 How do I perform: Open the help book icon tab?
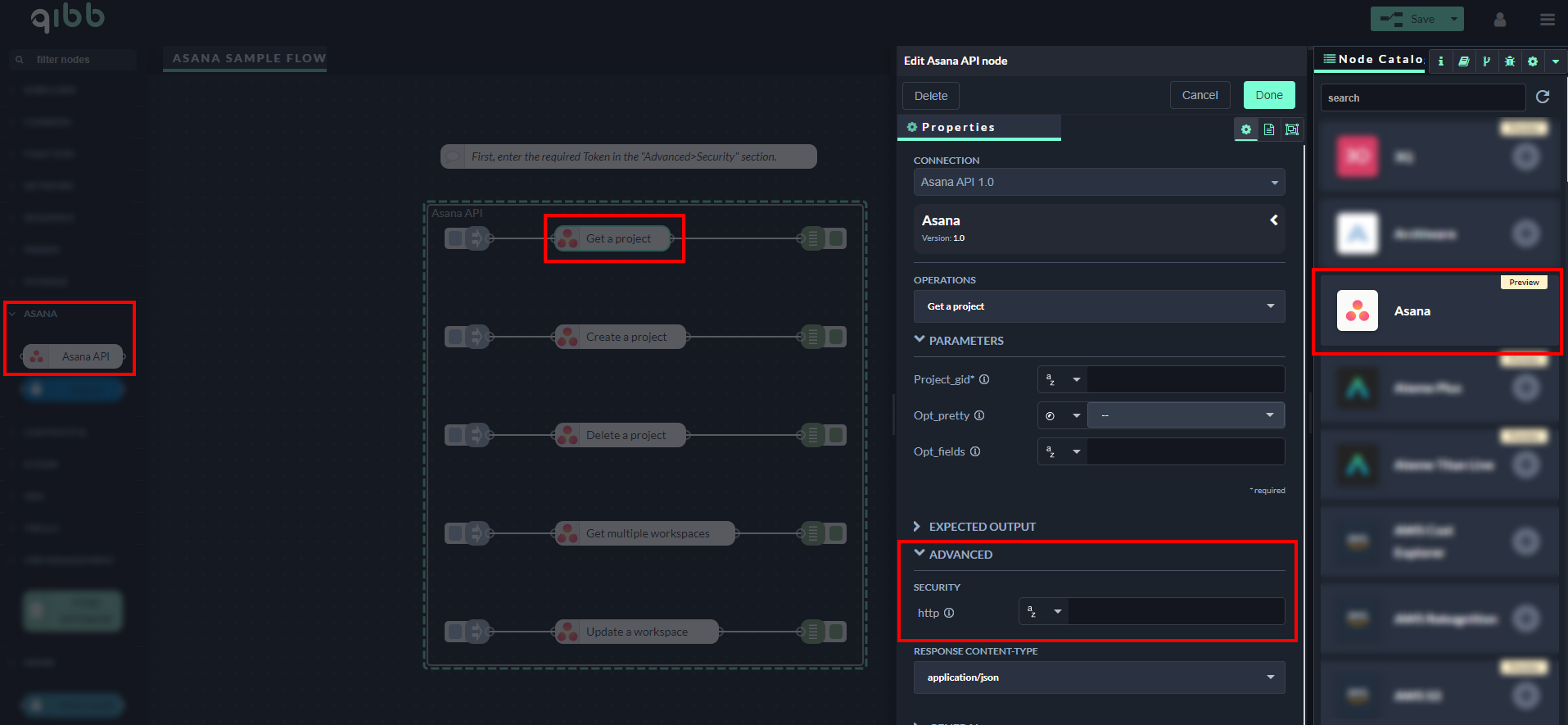tap(1463, 61)
